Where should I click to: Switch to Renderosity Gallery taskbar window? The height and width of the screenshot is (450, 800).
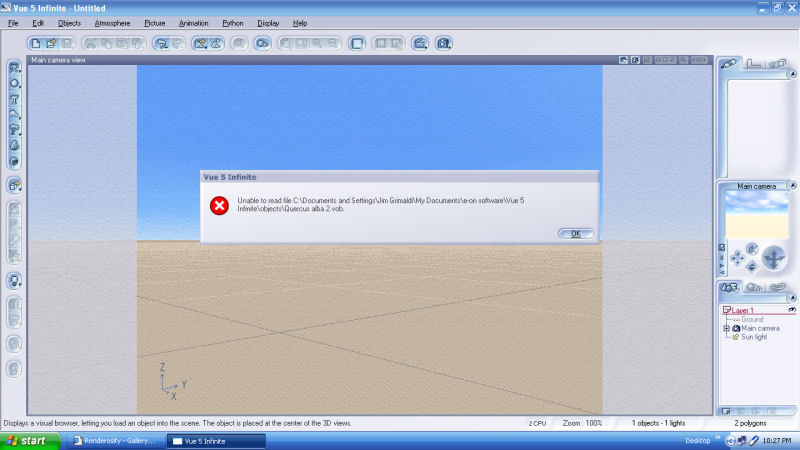coord(115,441)
